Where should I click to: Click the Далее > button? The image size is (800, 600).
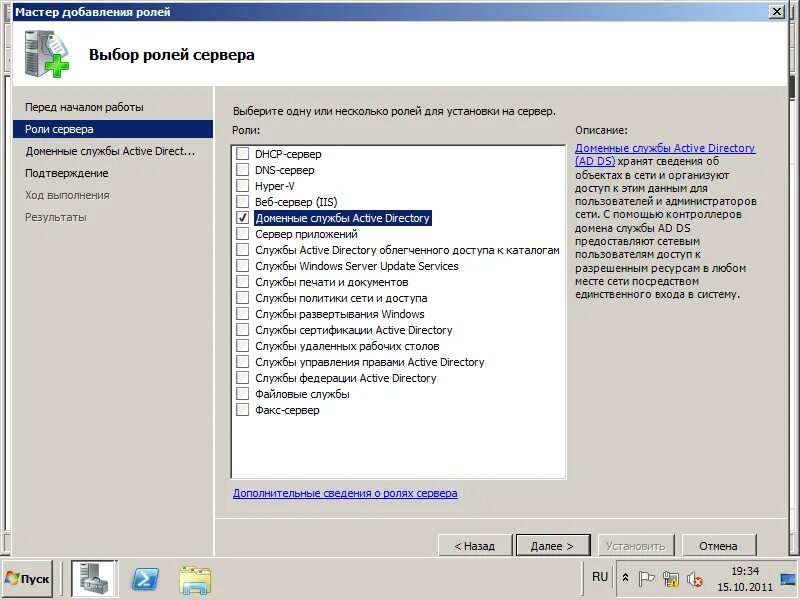(553, 545)
